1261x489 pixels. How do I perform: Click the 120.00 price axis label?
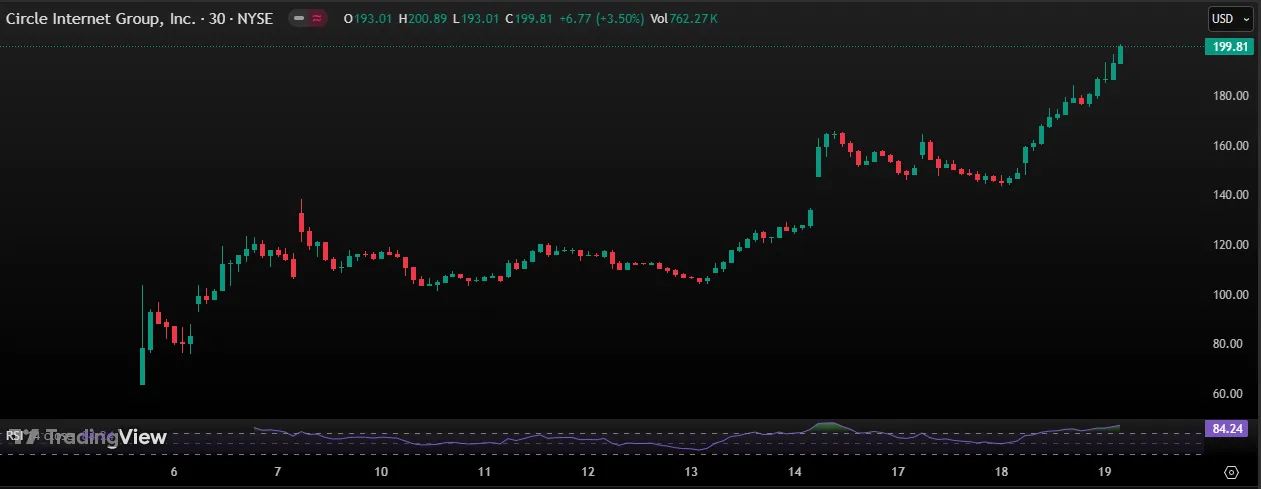[1229, 245]
